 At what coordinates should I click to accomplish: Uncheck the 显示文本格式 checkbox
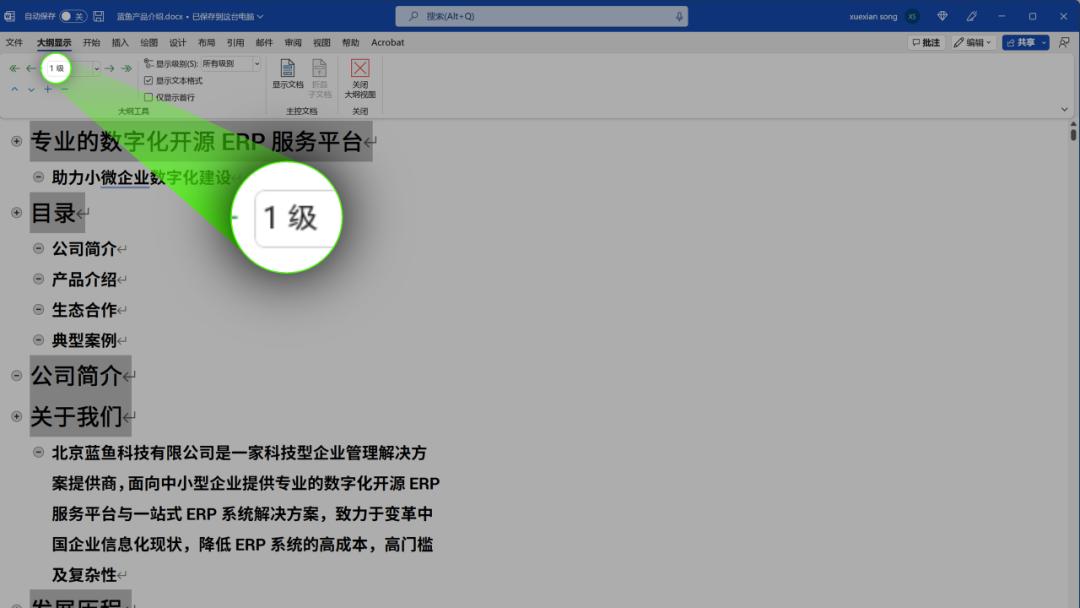(148, 80)
